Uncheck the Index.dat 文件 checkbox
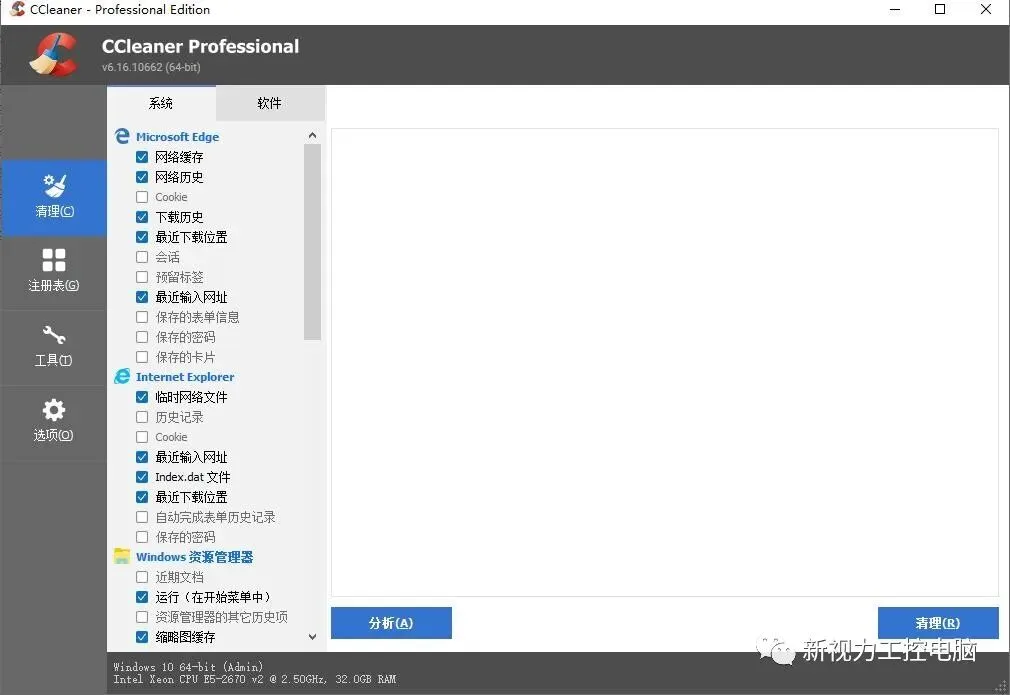Viewport: 1010px width, 695px height. click(142, 477)
